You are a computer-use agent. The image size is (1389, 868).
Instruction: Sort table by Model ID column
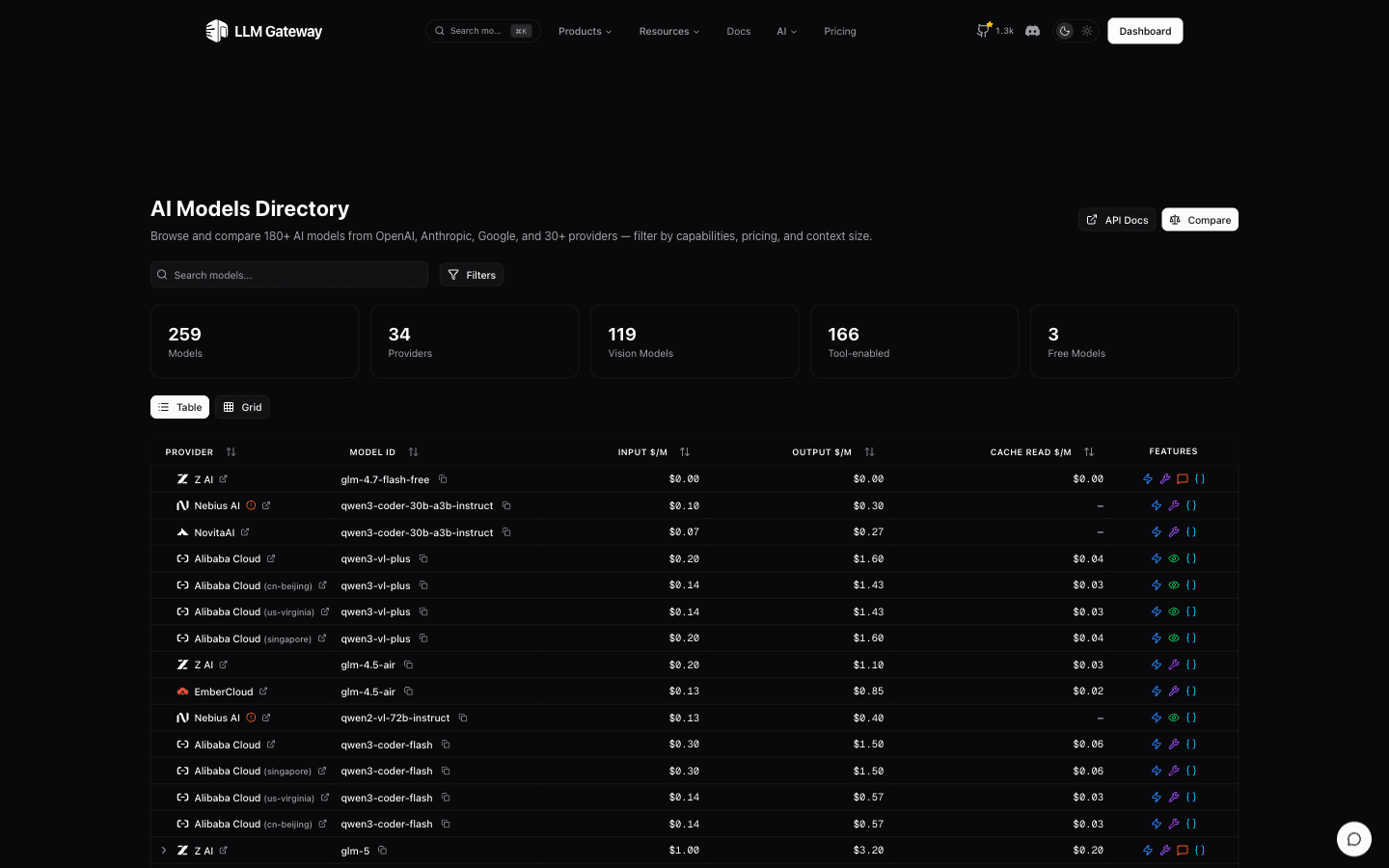(x=383, y=452)
